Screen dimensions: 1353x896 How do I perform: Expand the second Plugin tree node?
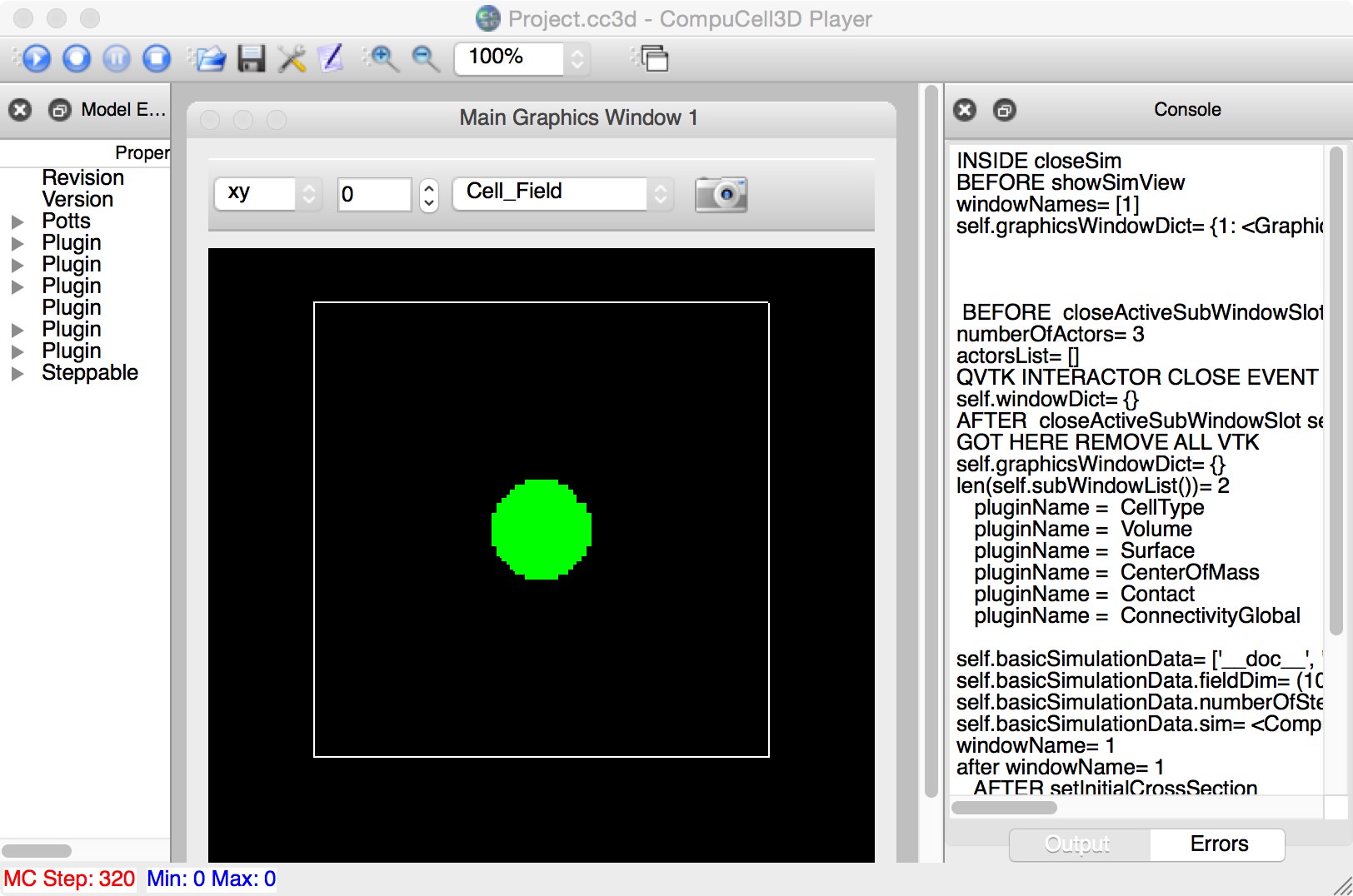17,266
